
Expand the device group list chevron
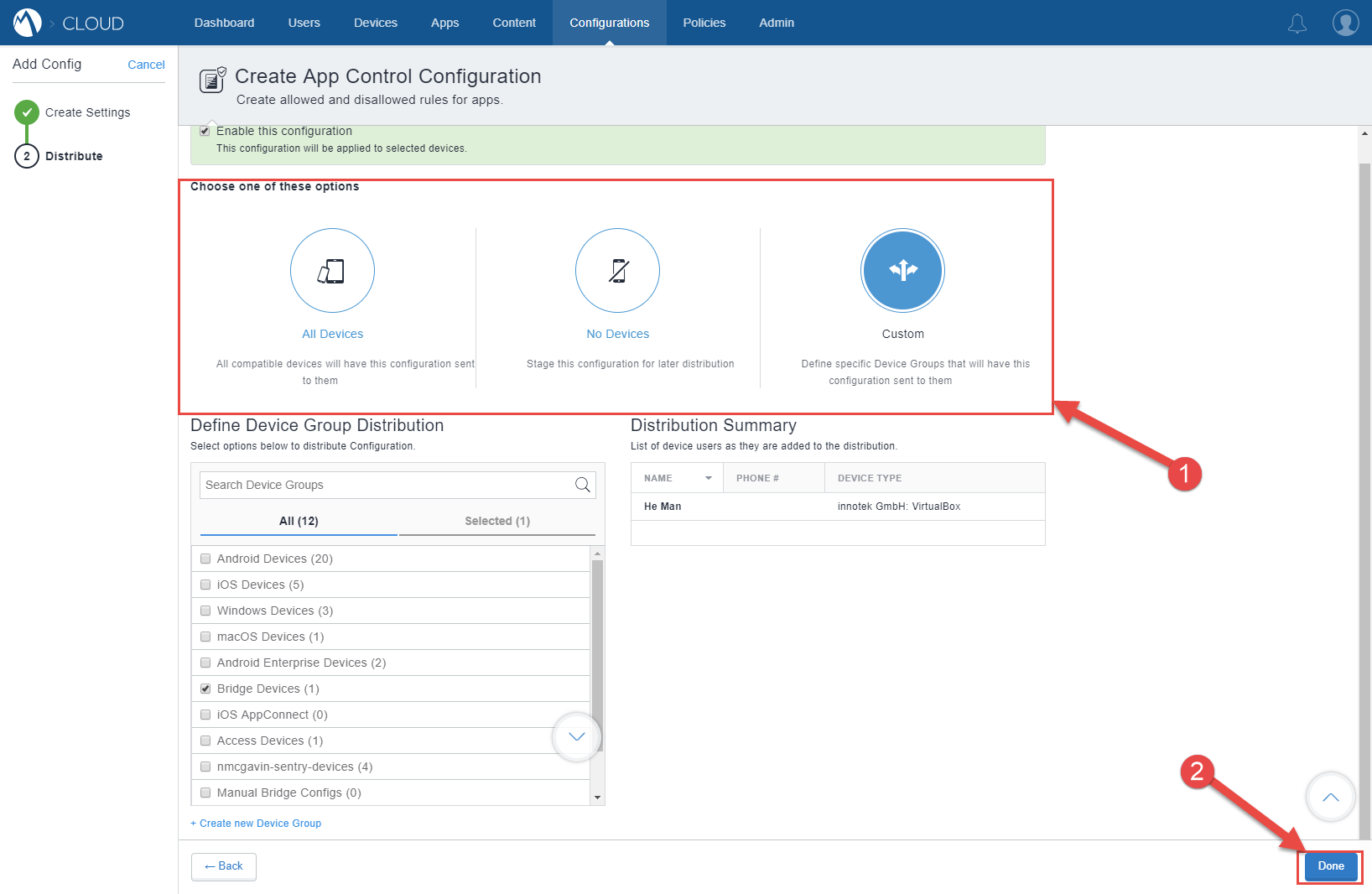576,736
